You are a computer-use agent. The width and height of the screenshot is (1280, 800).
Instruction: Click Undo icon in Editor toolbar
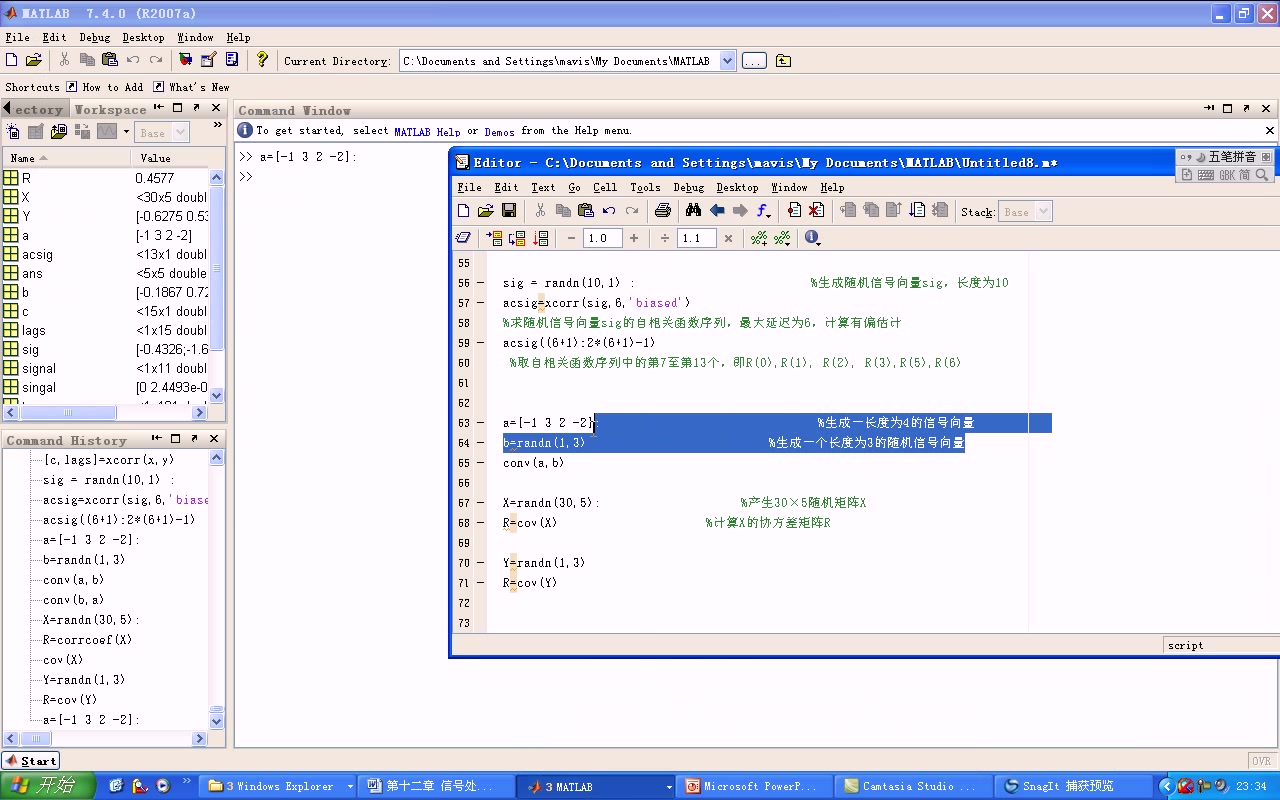click(609, 210)
